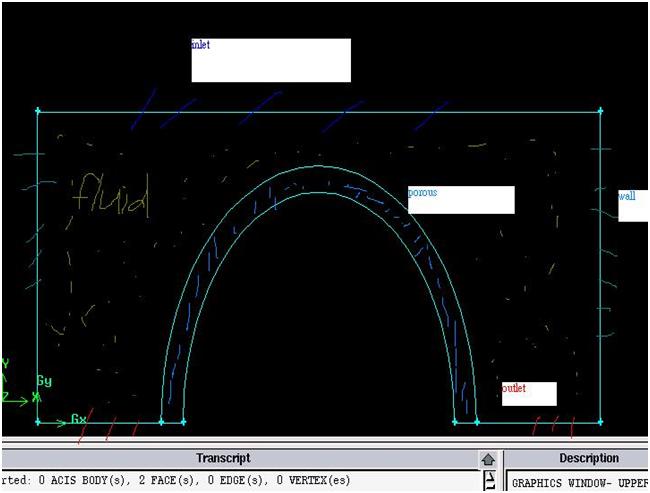Select the inlet label text
Screen dimensions: 650x493
pyautogui.click(x=200, y=45)
